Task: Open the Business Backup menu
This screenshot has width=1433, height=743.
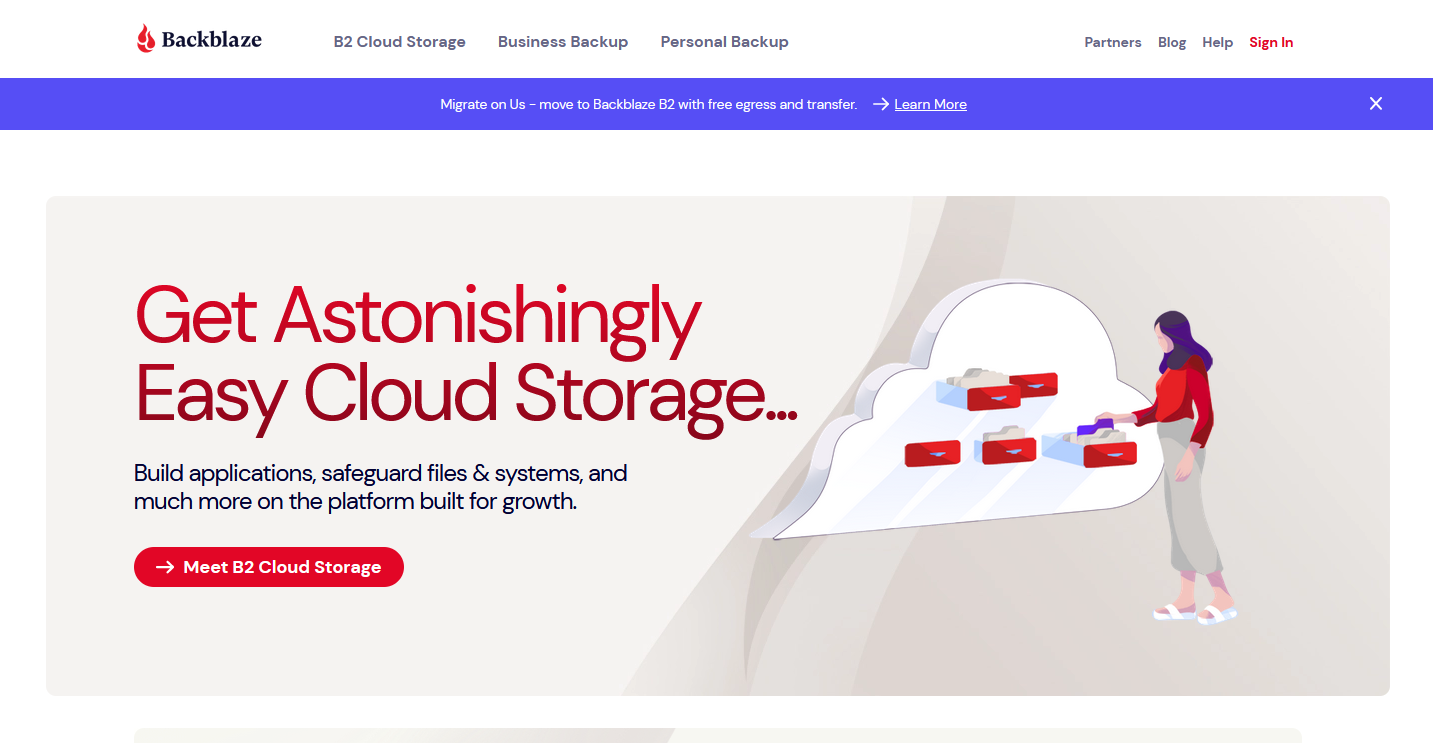Action: (563, 42)
